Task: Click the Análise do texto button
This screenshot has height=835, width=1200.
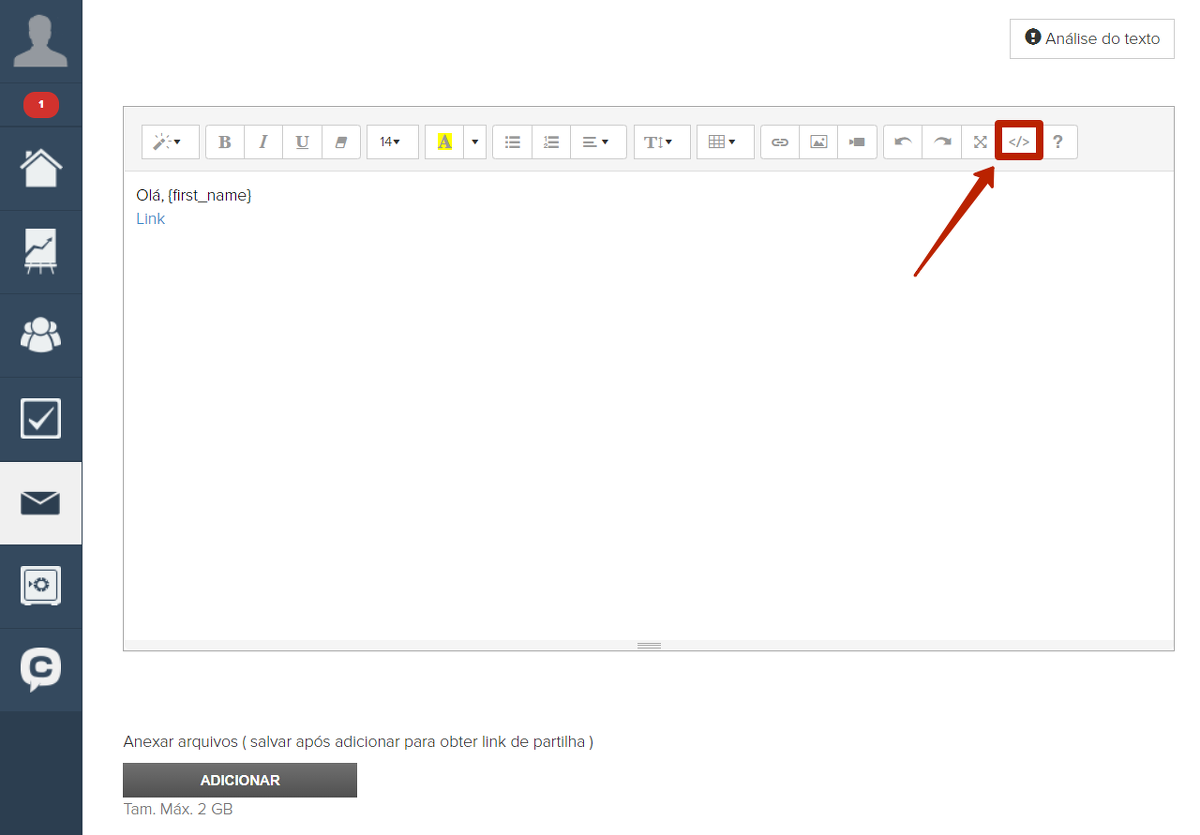Action: [x=1092, y=39]
